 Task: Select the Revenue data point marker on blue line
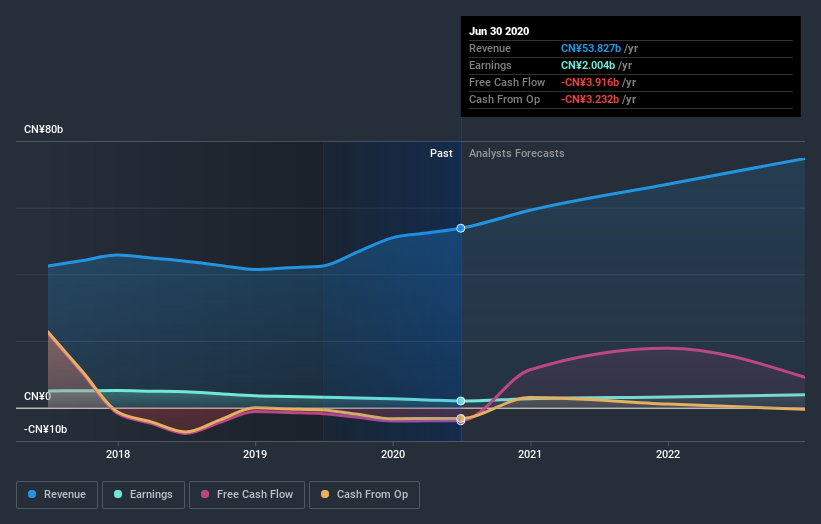[x=461, y=228]
